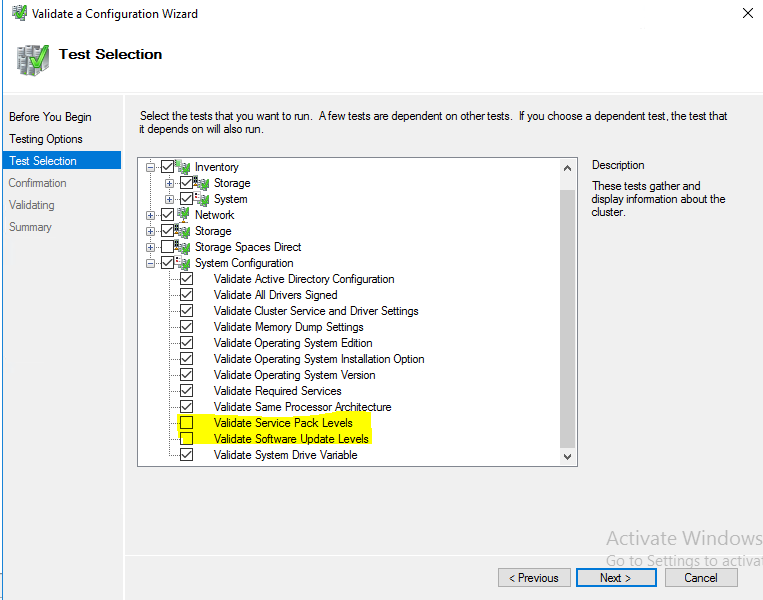Expand the Storage Spaces Direct node

click(x=150, y=247)
